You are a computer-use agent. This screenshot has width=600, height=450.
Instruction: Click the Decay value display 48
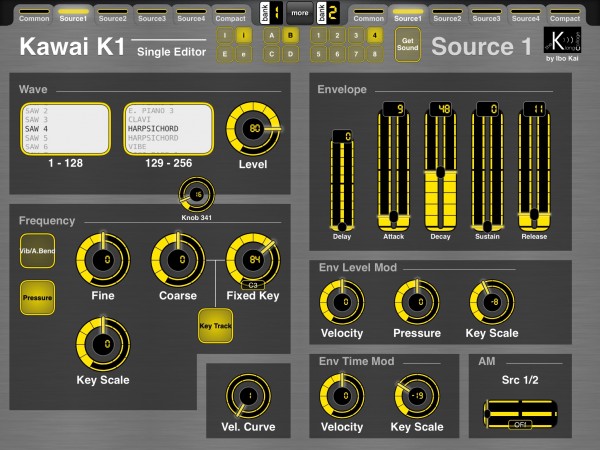point(440,109)
